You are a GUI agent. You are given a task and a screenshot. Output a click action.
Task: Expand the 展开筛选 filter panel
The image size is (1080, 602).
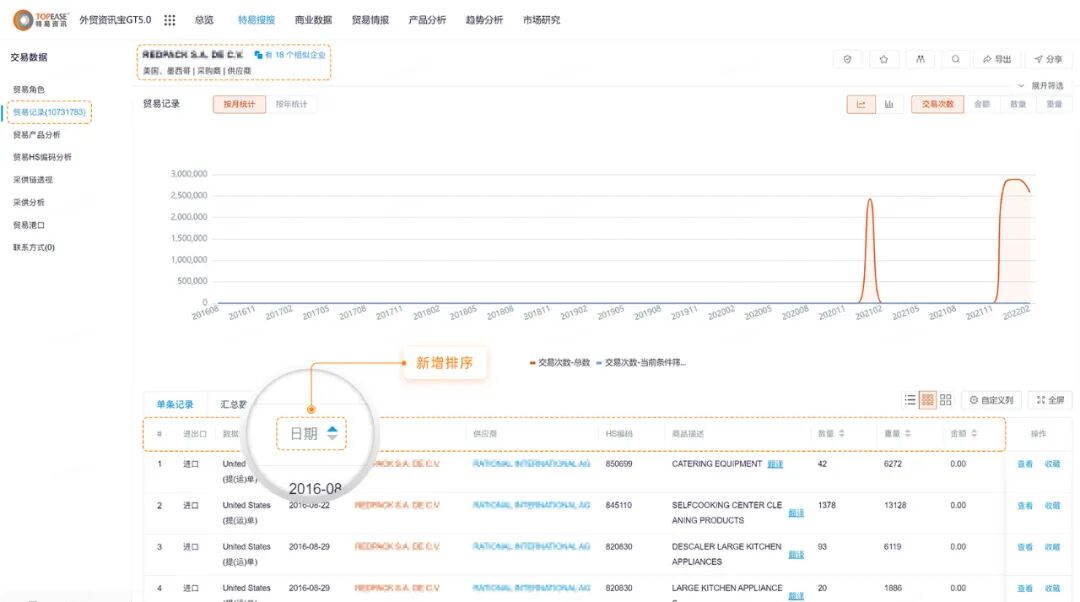[1041, 85]
